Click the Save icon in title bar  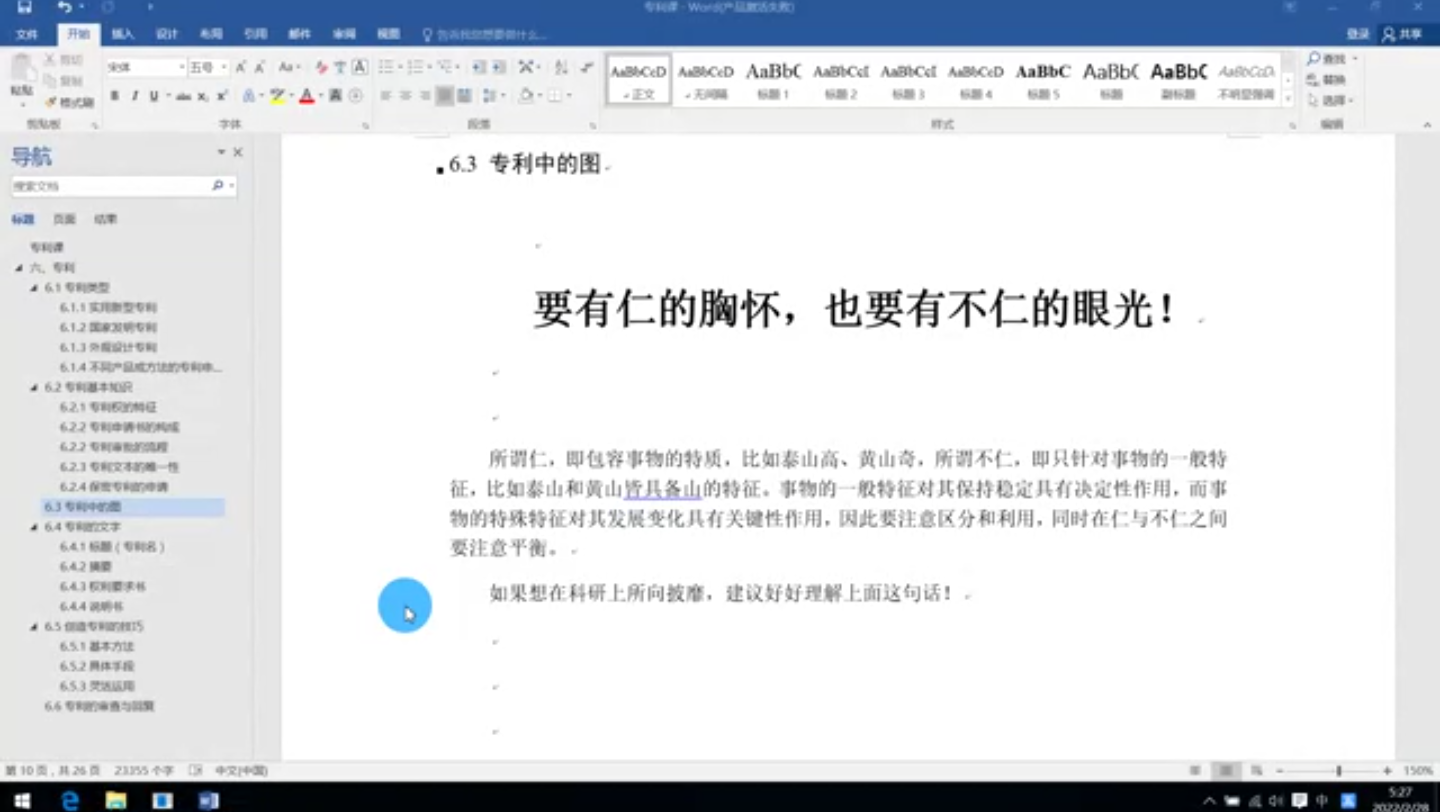[24, 8]
